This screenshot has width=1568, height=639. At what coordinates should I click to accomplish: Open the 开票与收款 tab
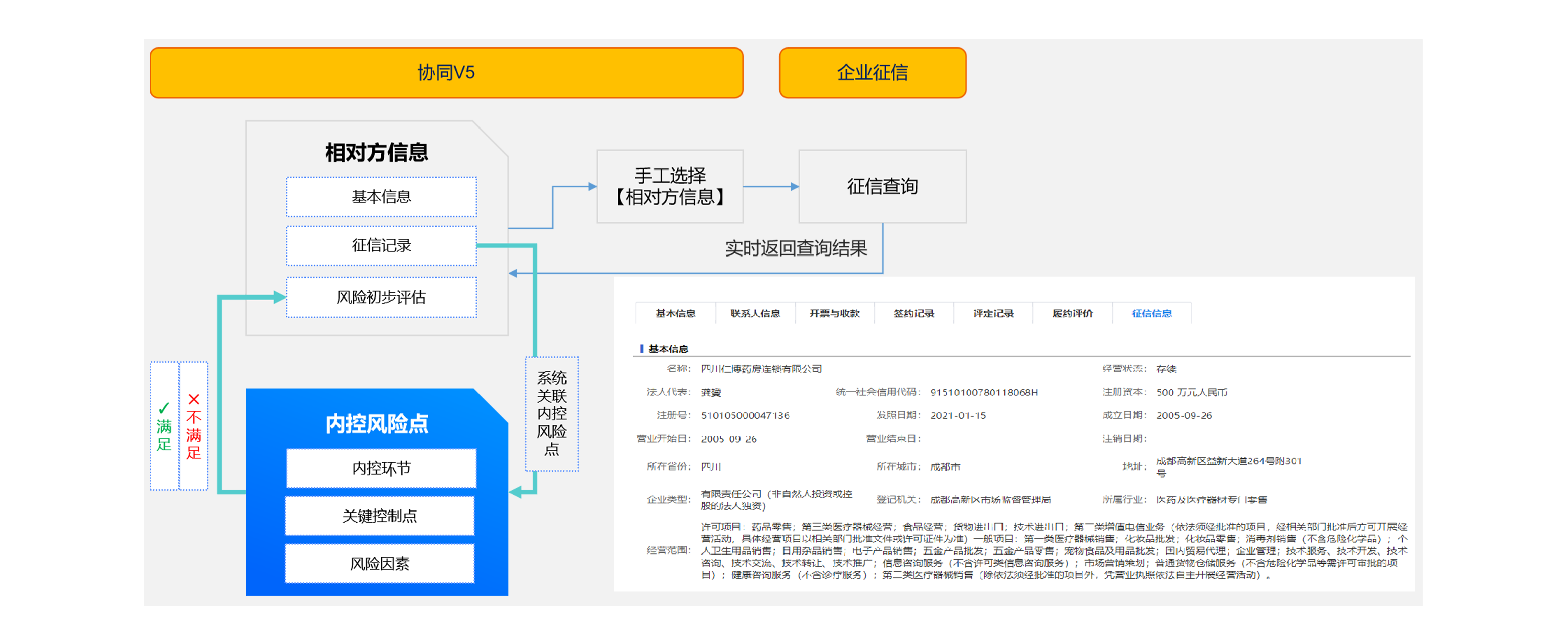pyautogui.click(x=834, y=313)
